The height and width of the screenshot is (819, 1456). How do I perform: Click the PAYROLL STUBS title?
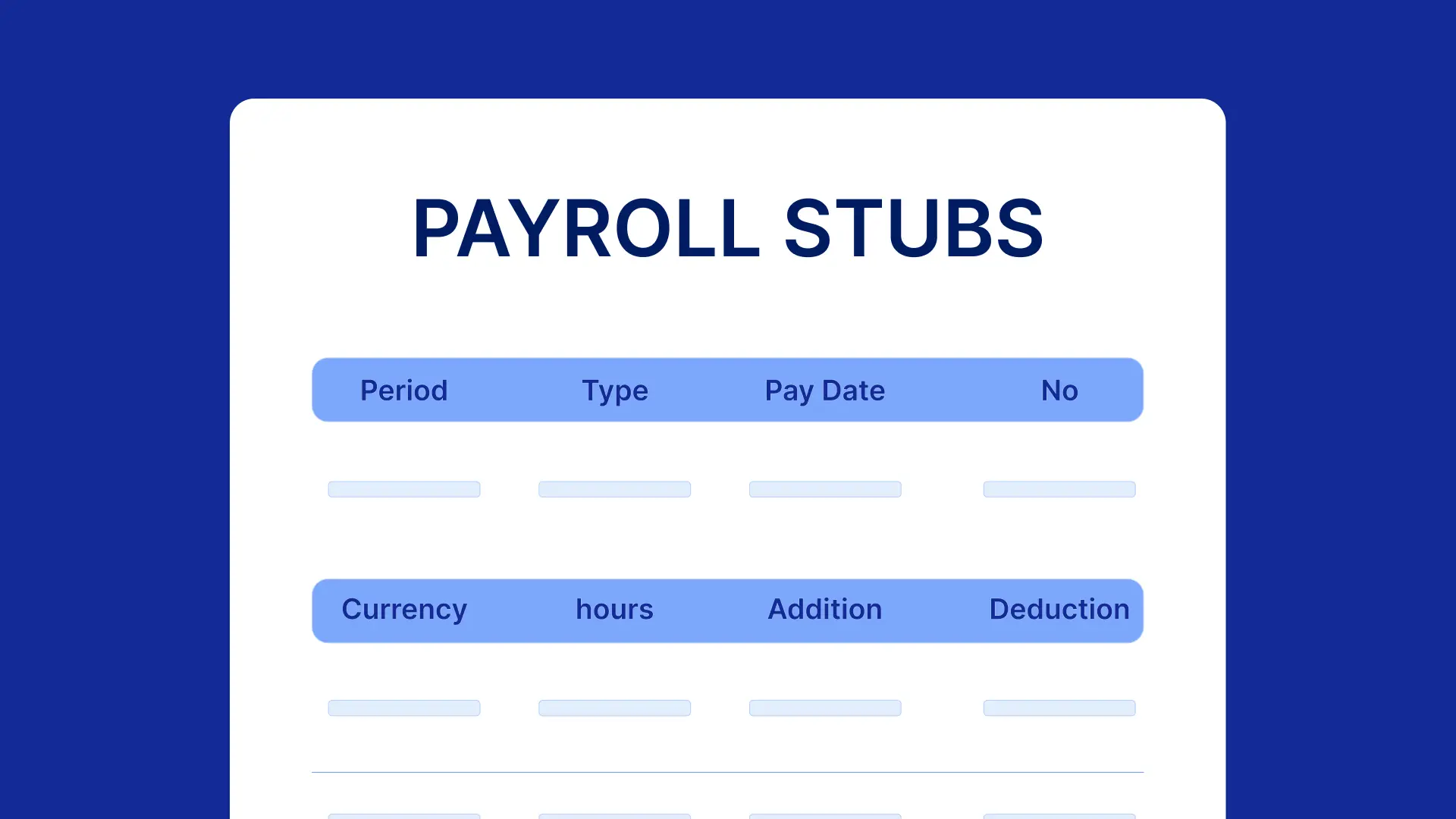(727, 228)
